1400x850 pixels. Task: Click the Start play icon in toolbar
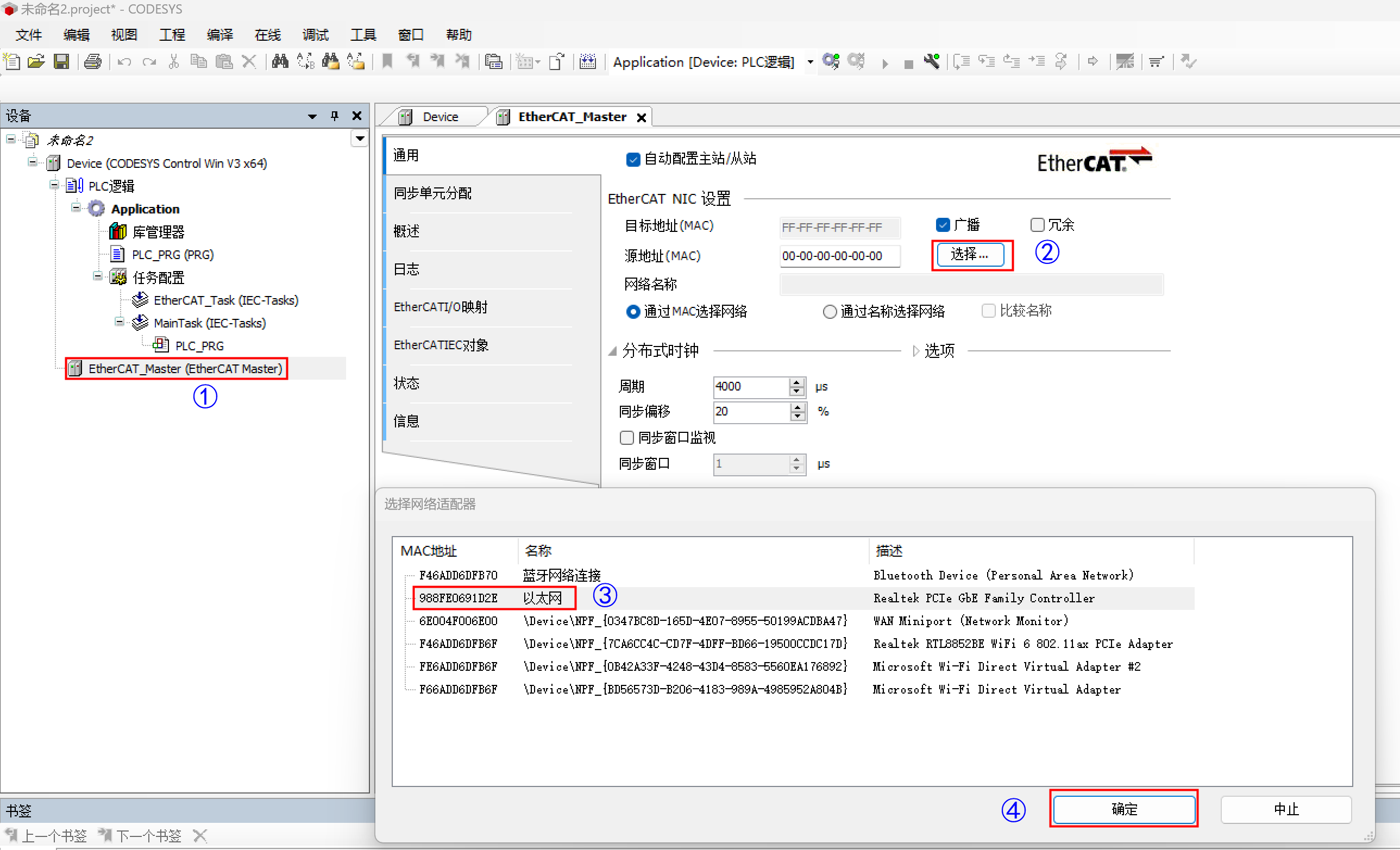click(884, 63)
